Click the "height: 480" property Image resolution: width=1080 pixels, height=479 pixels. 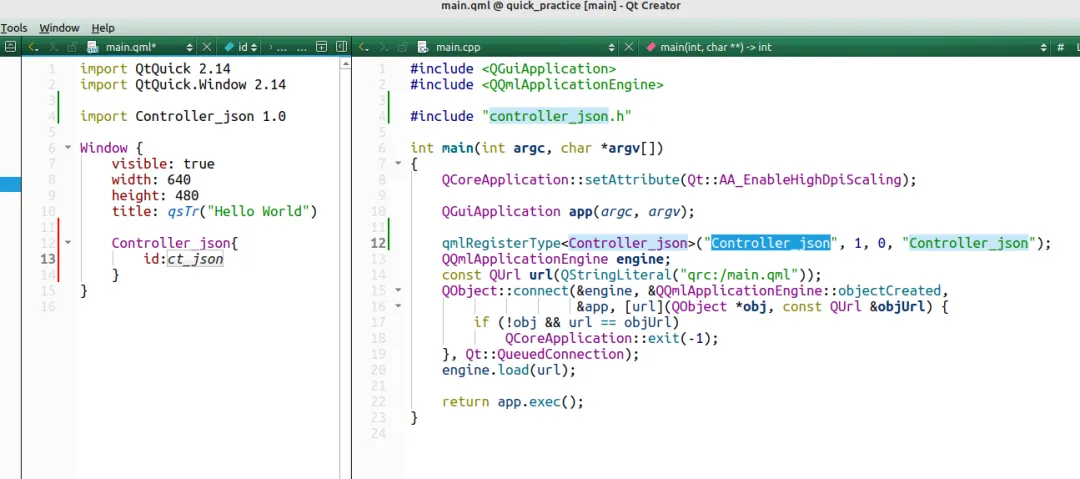tap(155, 196)
